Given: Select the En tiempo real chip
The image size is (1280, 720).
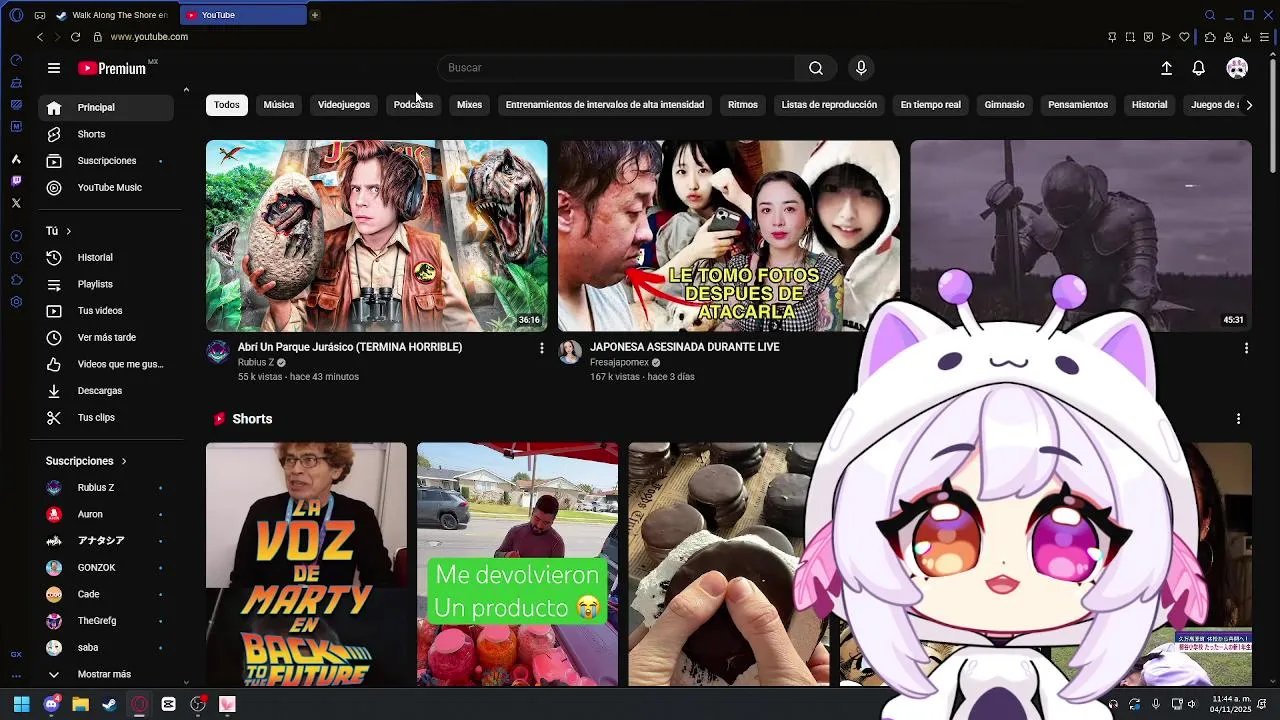Looking at the screenshot, I should tap(930, 105).
